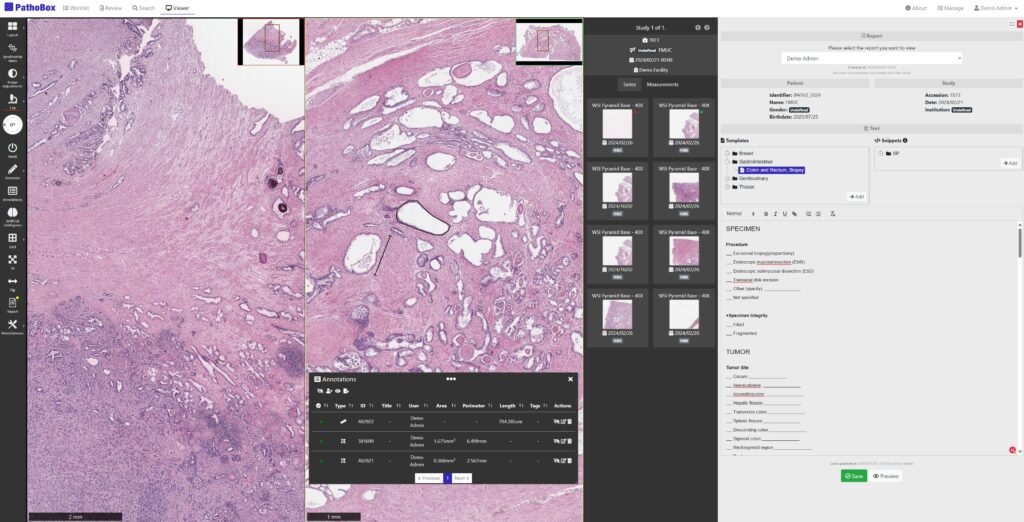The height and width of the screenshot is (522, 1024).
Task: Toggle visibility of annotation 381699
Action: (556, 442)
